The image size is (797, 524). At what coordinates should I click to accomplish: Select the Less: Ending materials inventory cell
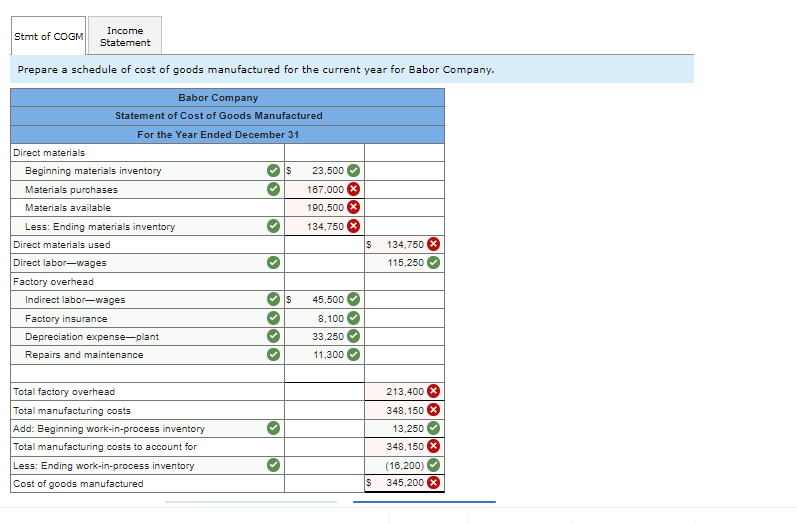[x=147, y=226]
